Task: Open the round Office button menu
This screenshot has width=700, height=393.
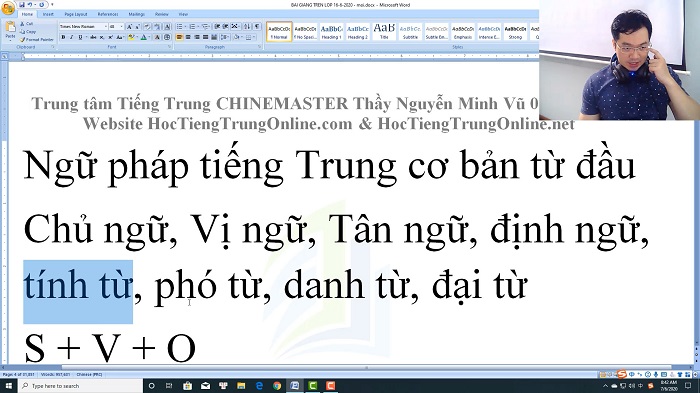Action: (x=8, y=8)
